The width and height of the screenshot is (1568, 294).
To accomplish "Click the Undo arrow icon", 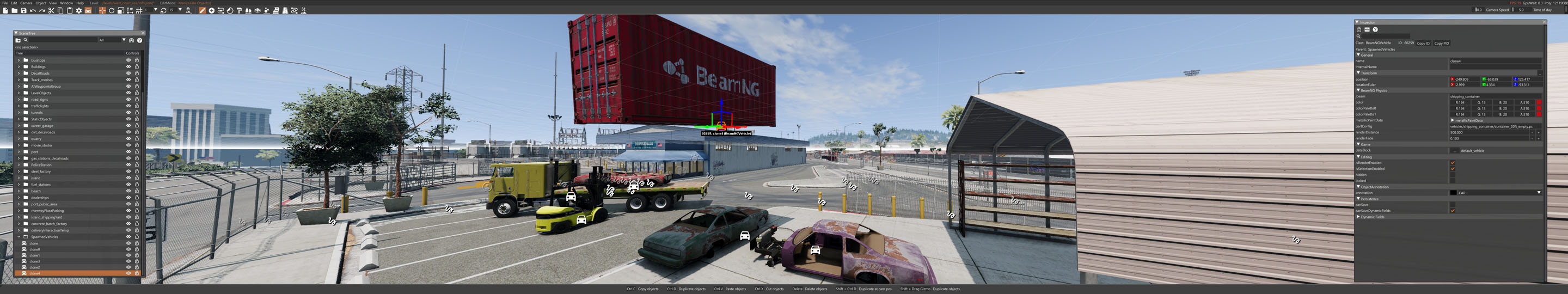I will [33, 10].
